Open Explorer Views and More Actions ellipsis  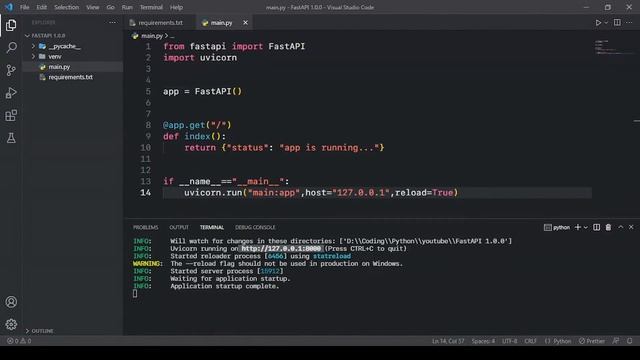coord(112,23)
